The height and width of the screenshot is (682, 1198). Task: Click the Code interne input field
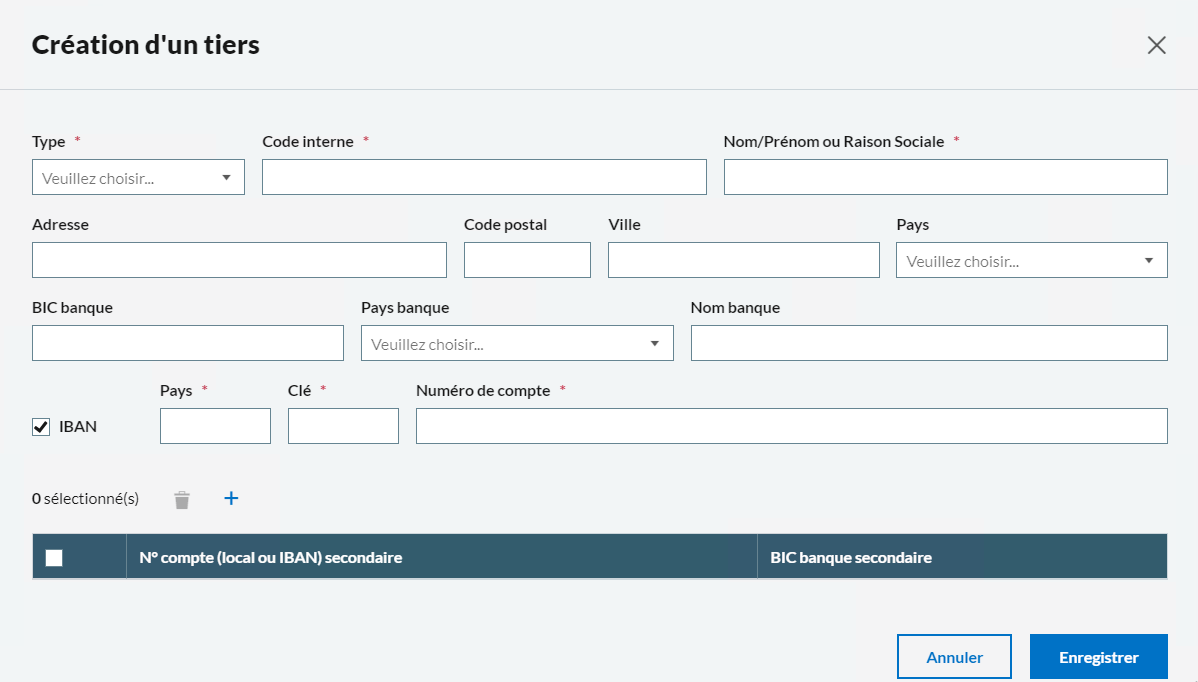484,178
